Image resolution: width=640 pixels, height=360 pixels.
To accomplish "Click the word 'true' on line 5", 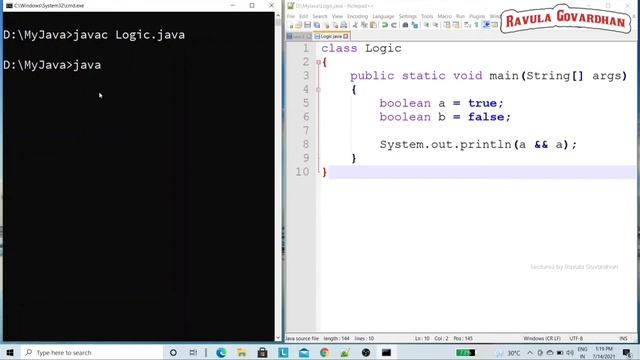I will point(482,103).
